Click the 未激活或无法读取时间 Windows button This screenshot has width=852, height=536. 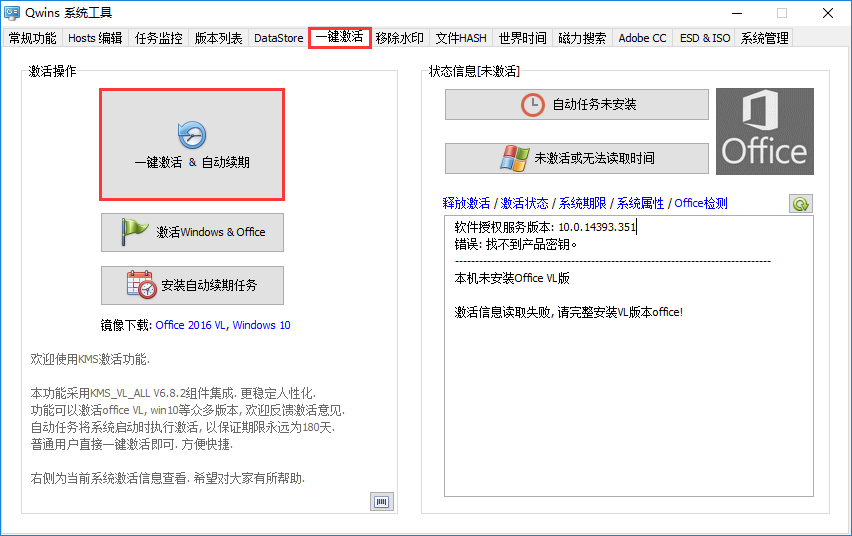pos(576,158)
